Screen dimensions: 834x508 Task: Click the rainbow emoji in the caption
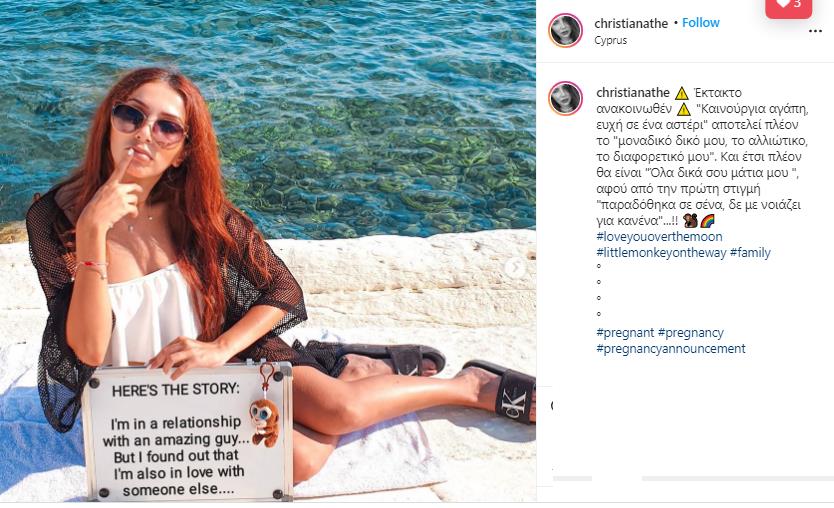(707, 221)
